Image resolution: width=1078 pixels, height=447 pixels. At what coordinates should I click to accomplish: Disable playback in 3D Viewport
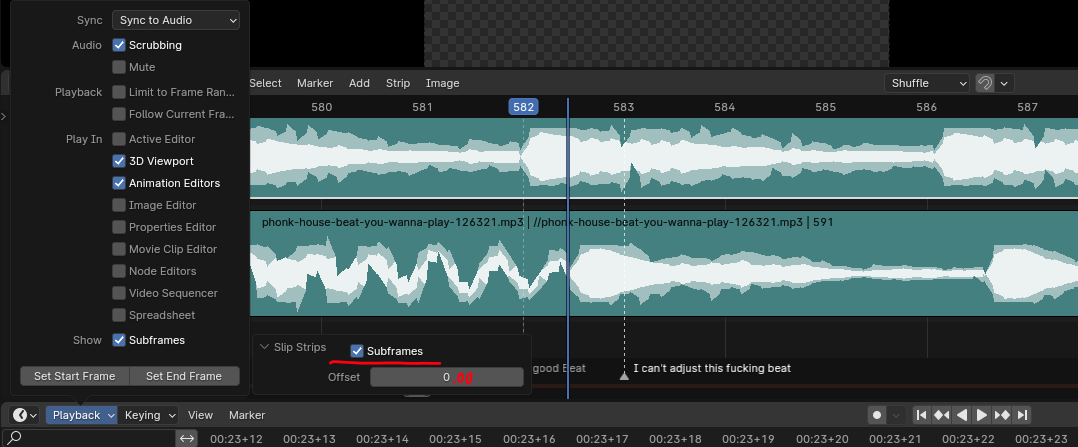118,161
